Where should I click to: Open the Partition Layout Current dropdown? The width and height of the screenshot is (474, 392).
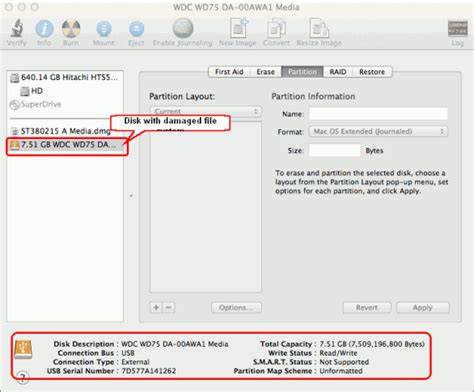[206, 111]
